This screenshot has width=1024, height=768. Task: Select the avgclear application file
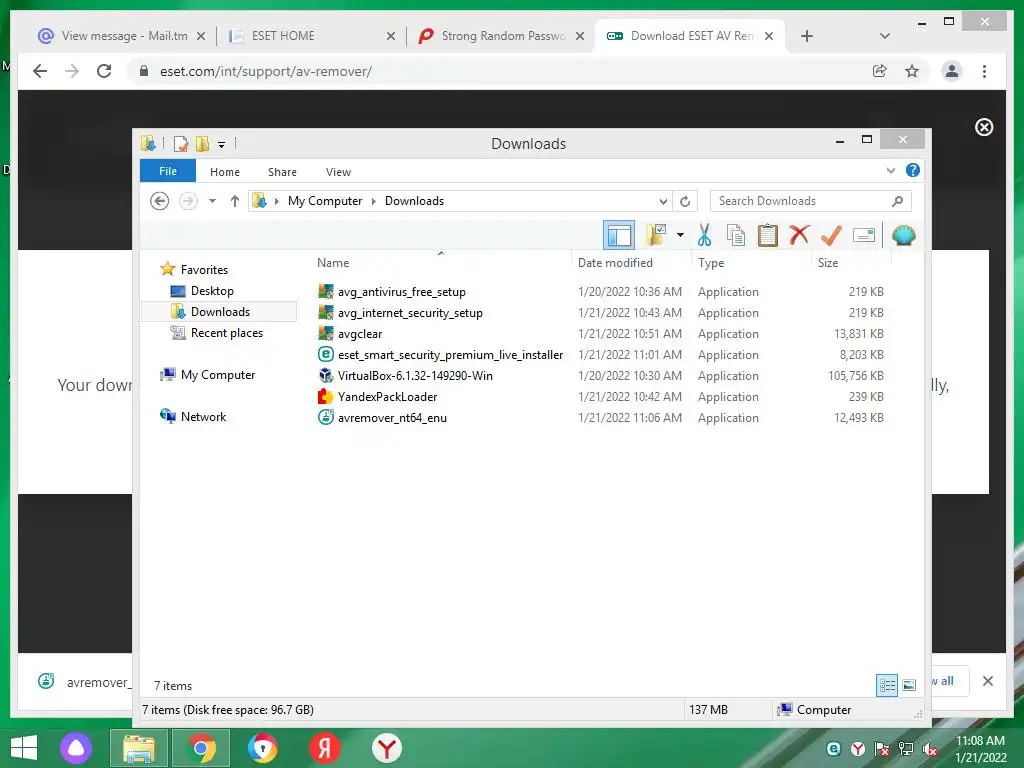(x=360, y=334)
